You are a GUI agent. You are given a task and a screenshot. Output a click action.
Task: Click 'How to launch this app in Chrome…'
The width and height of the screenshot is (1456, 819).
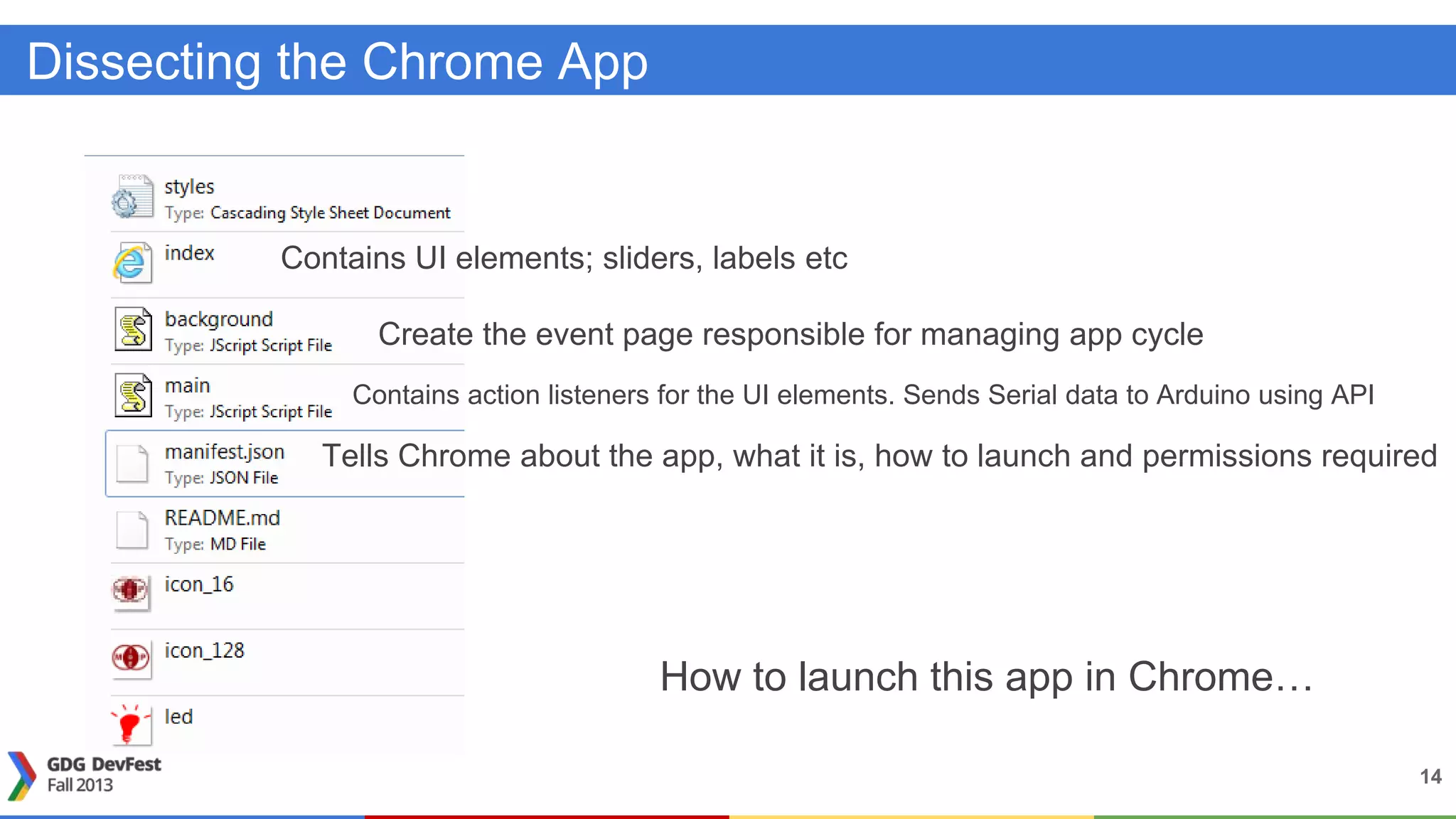(987, 677)
